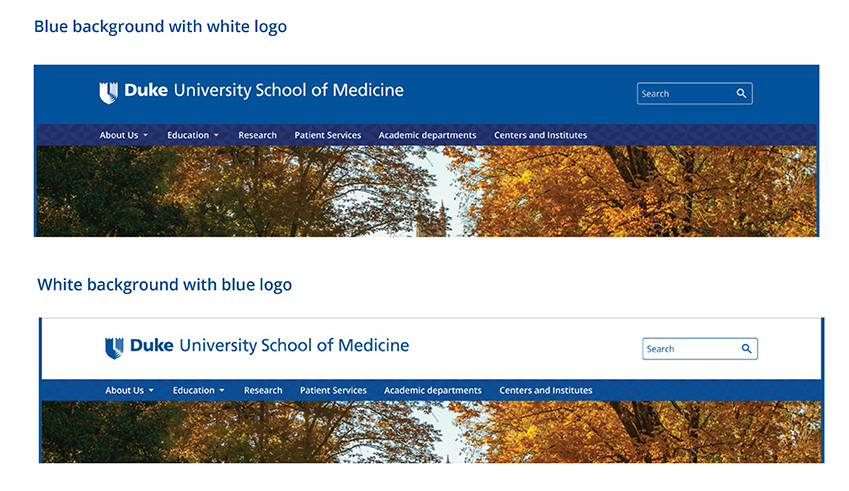Expand Education arrow in bottom navigation

point(222,390)
